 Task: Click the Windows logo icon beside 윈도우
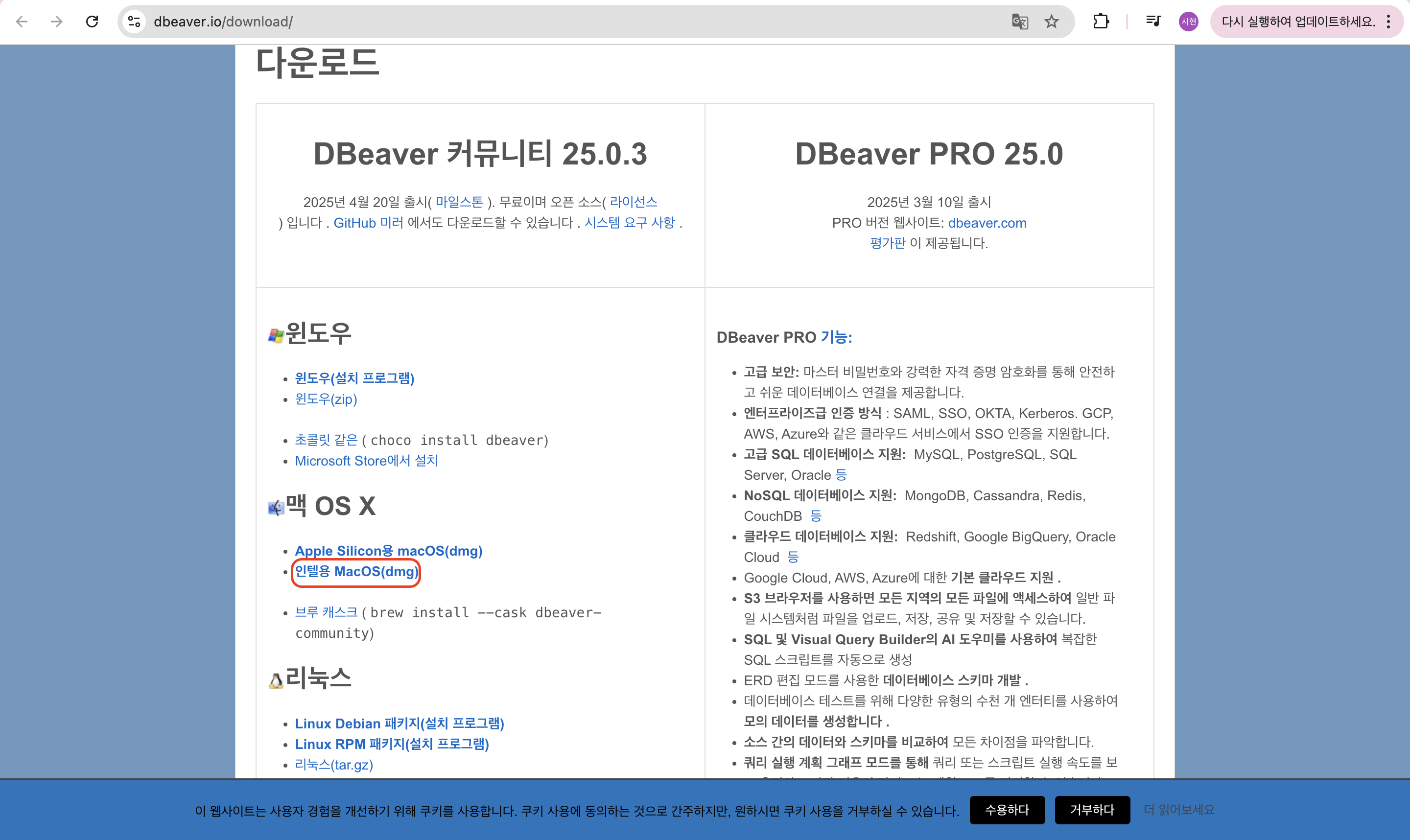click(276, 335)
